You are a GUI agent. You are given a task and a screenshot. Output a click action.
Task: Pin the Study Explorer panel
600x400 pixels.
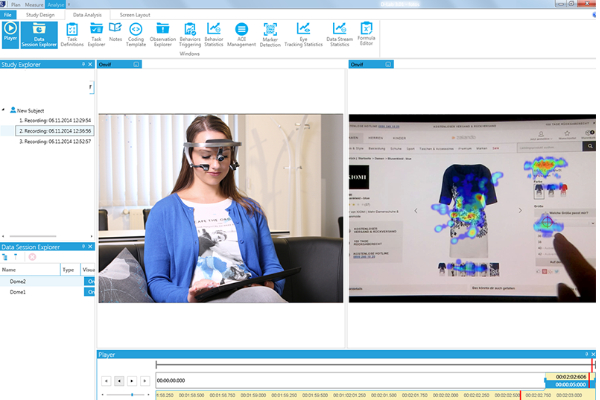(83, 64)
